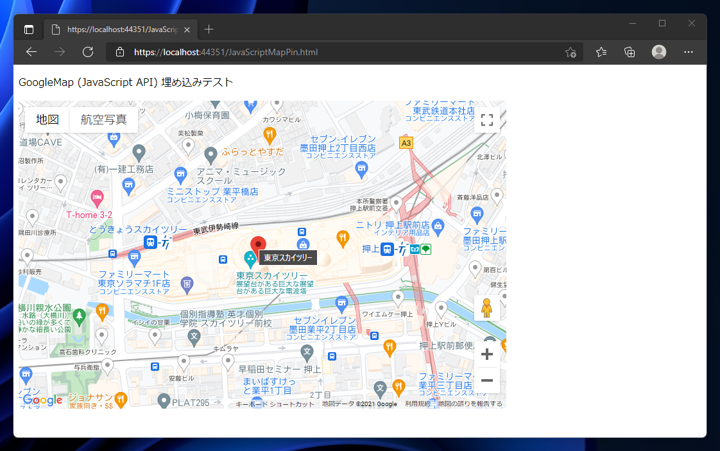
Task: Click the browser Back arrow
Action: (x=31, y=52)
